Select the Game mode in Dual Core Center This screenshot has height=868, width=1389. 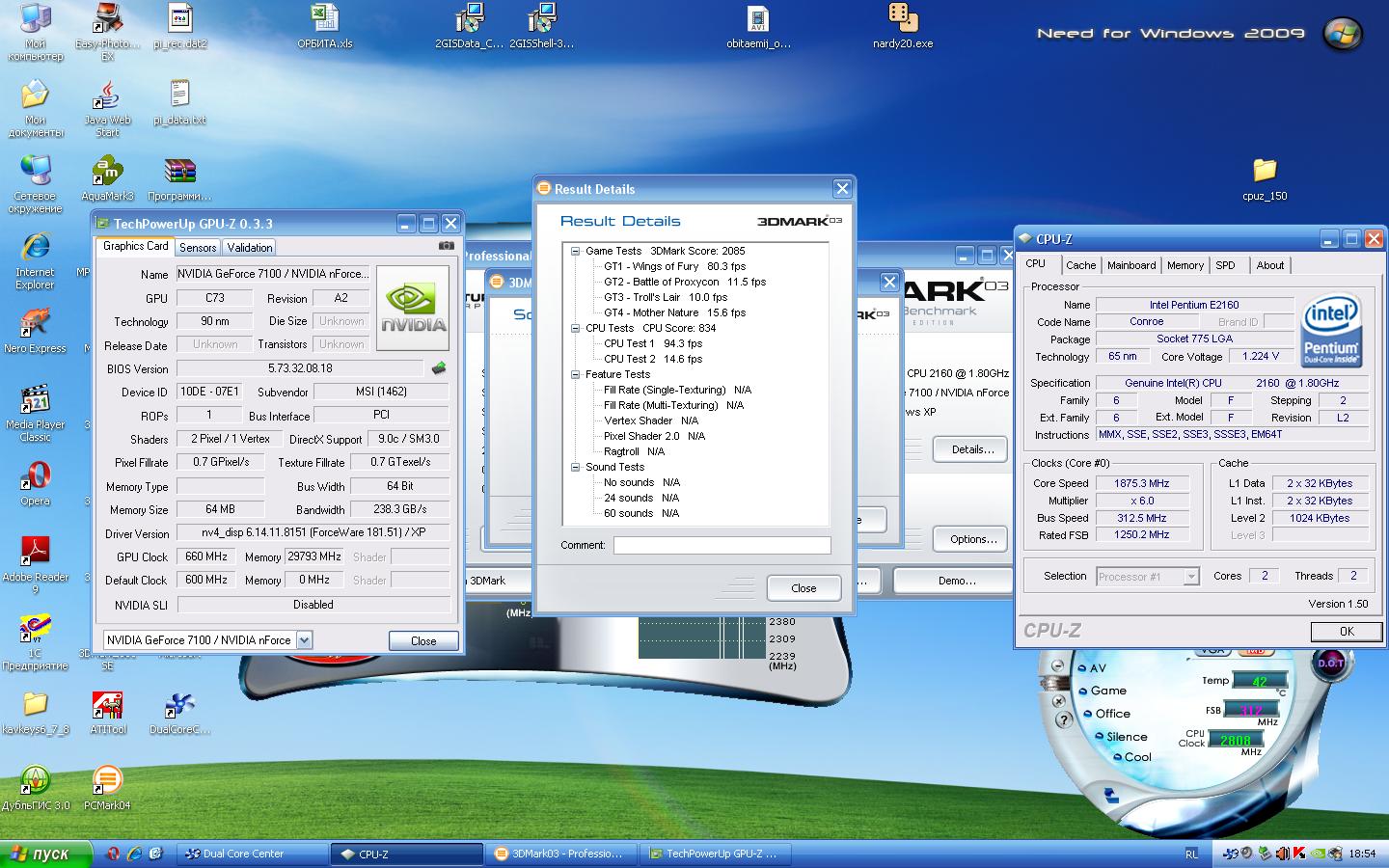coord(1103,691)
